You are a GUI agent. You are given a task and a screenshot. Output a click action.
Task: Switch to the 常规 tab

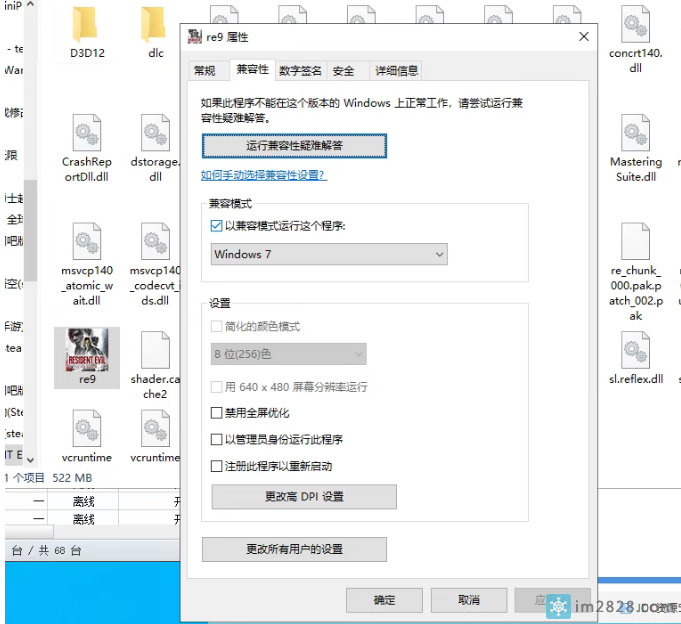205,70
